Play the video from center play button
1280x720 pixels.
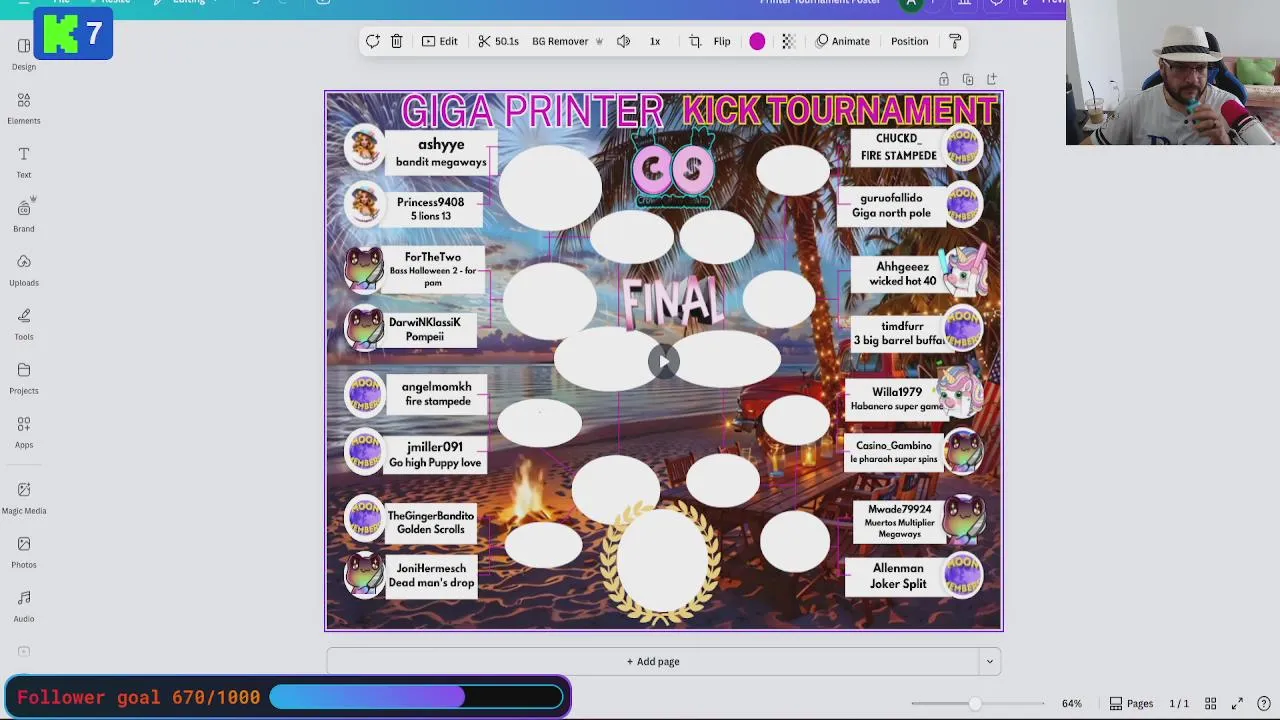pos(663,362)
